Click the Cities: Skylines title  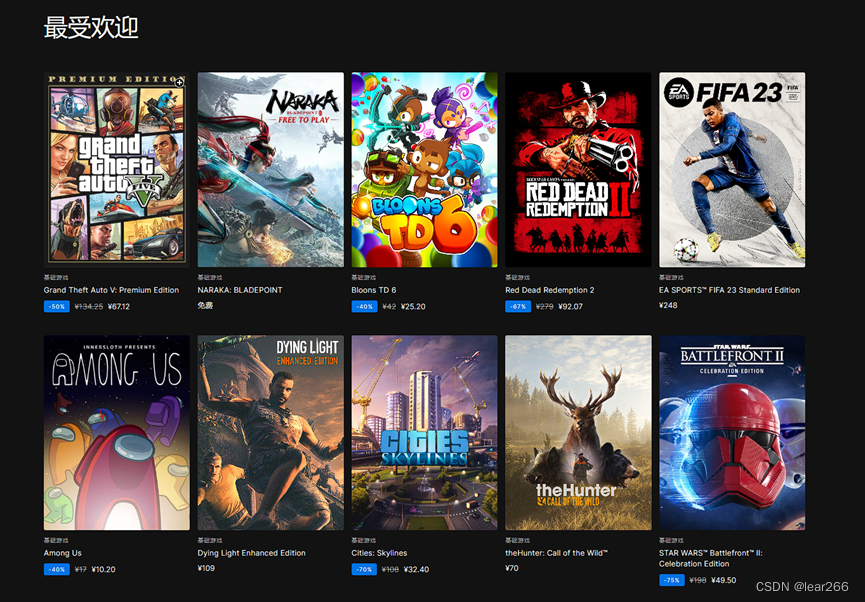point(379,553)
